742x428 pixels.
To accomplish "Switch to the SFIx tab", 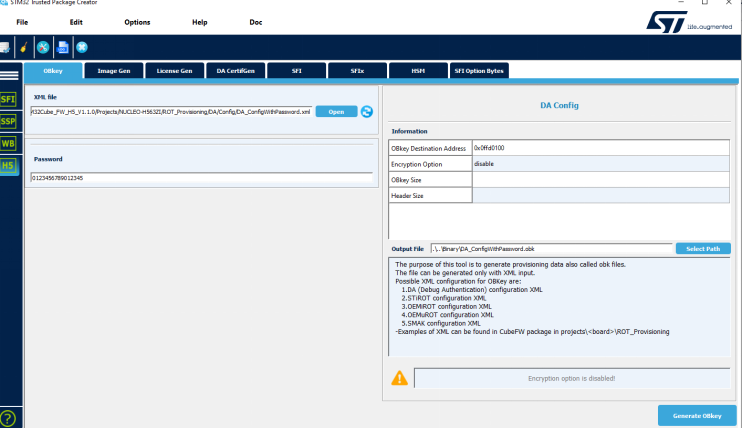I will (x=357, y=71).
